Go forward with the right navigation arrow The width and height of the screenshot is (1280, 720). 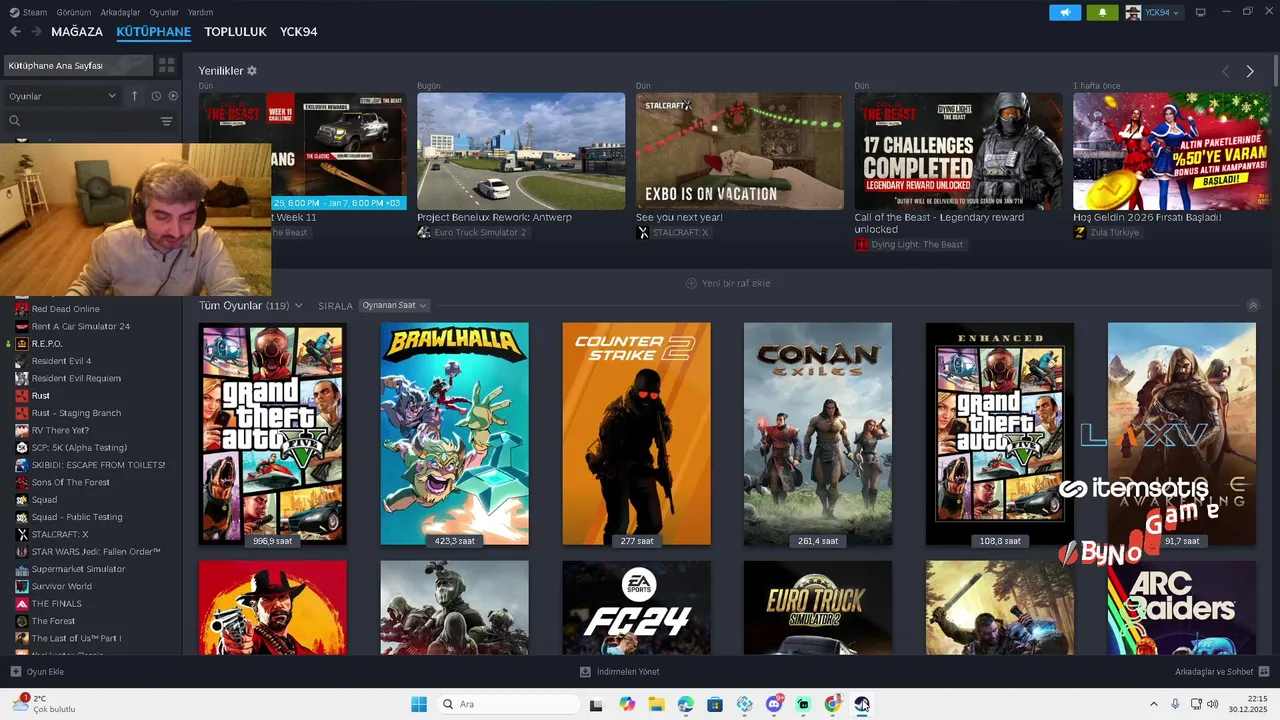coord(36,32)
